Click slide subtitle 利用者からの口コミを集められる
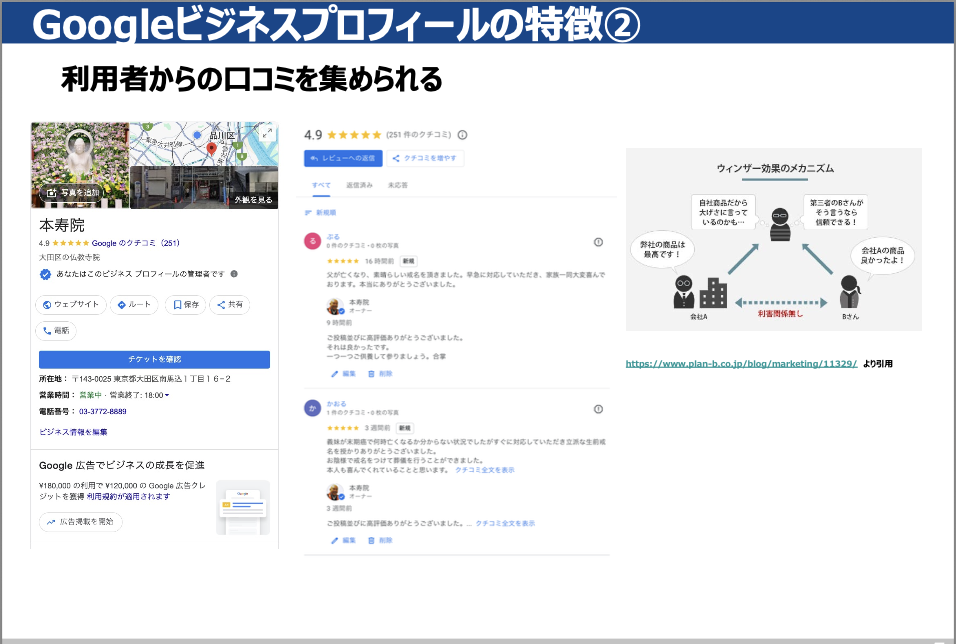Image resolution: width=956 pixels, height=644 pixels. coord(252,79)
